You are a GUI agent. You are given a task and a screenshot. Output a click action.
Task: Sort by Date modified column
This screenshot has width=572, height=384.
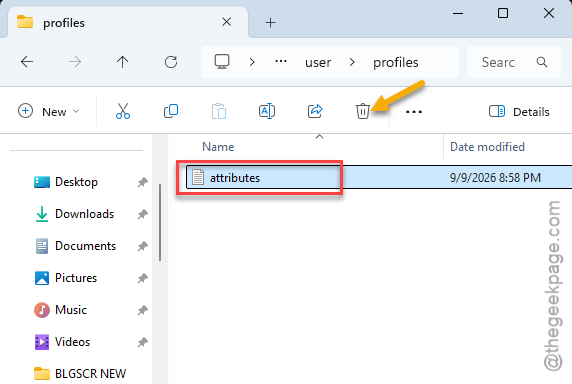point(487,147)
